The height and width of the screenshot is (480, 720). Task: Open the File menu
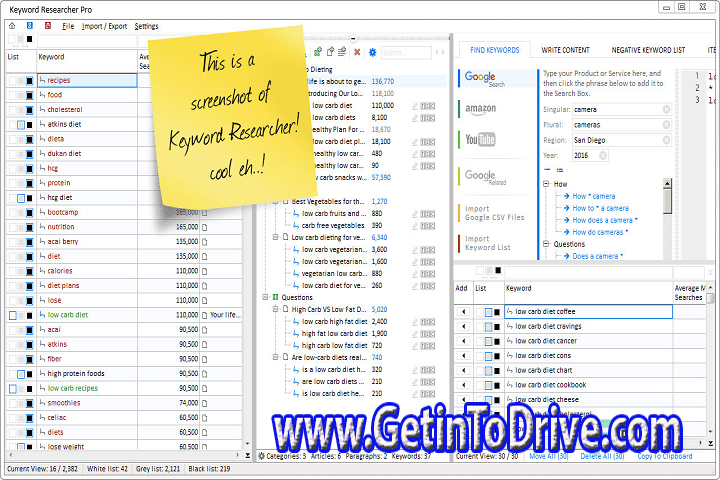[x=68, y=26]
